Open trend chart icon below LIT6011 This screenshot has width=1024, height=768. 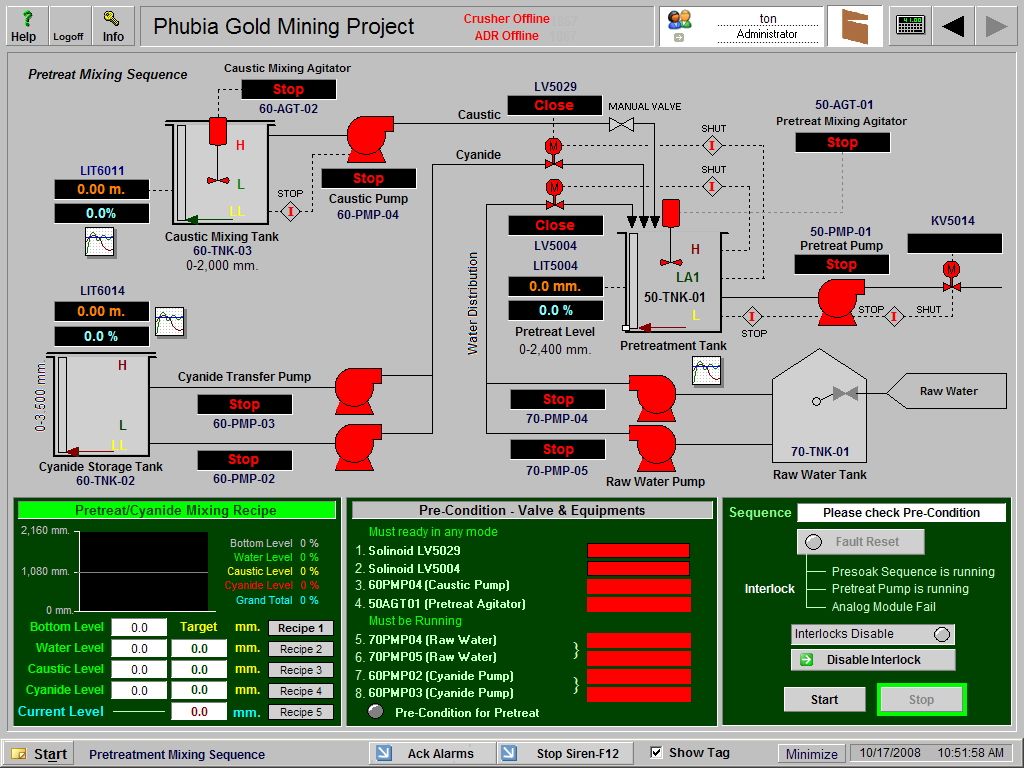coord(101,242)
